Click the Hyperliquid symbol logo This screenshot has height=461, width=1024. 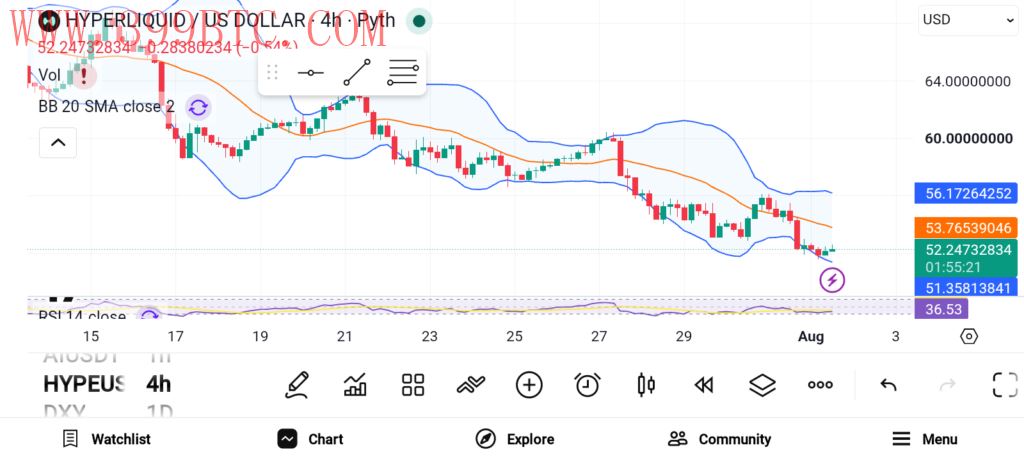pyautogui.click(x=49, y=21)
